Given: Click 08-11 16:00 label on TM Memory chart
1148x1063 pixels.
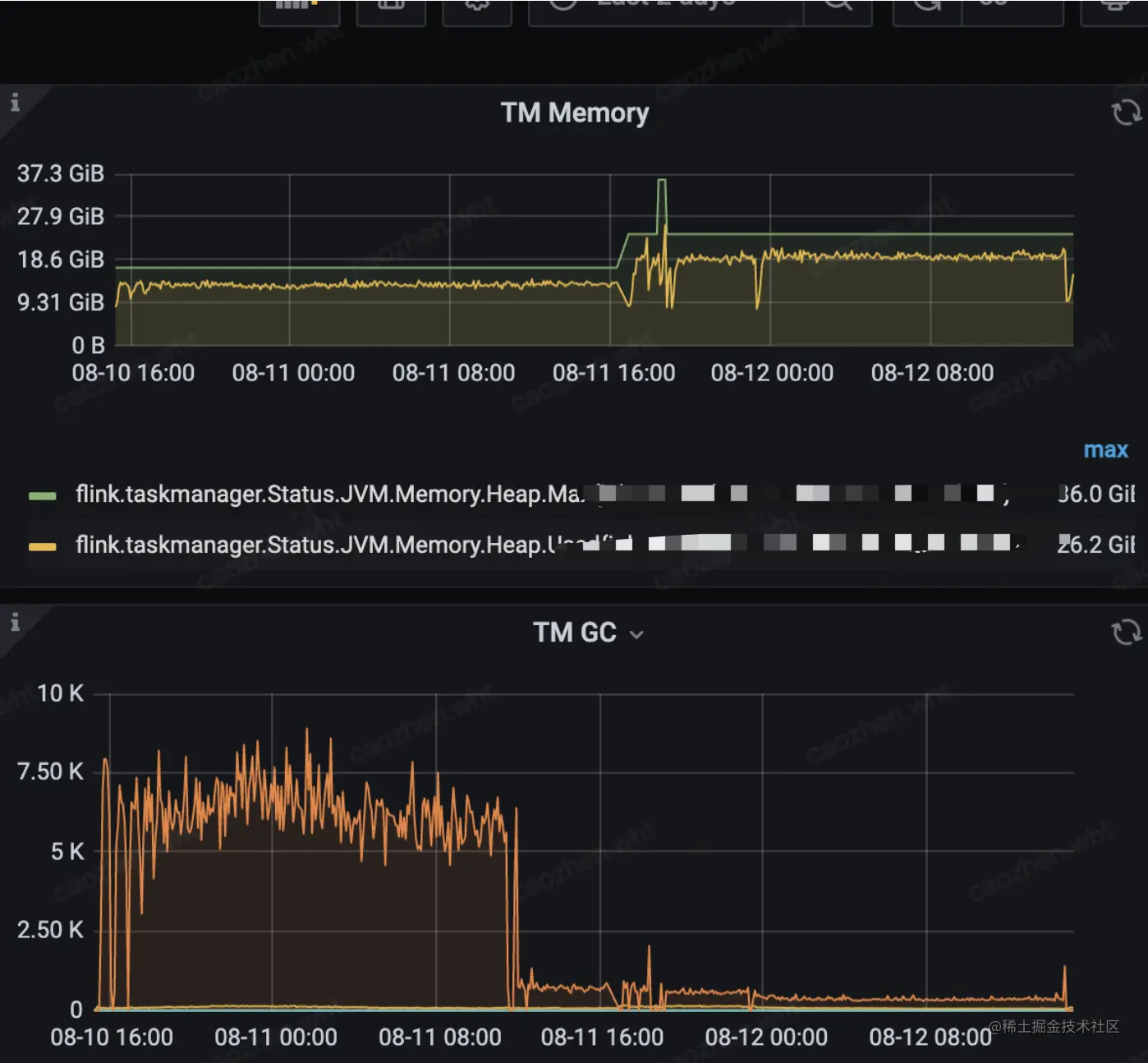Looking at the screenshot, I should [x=613, y=373].
